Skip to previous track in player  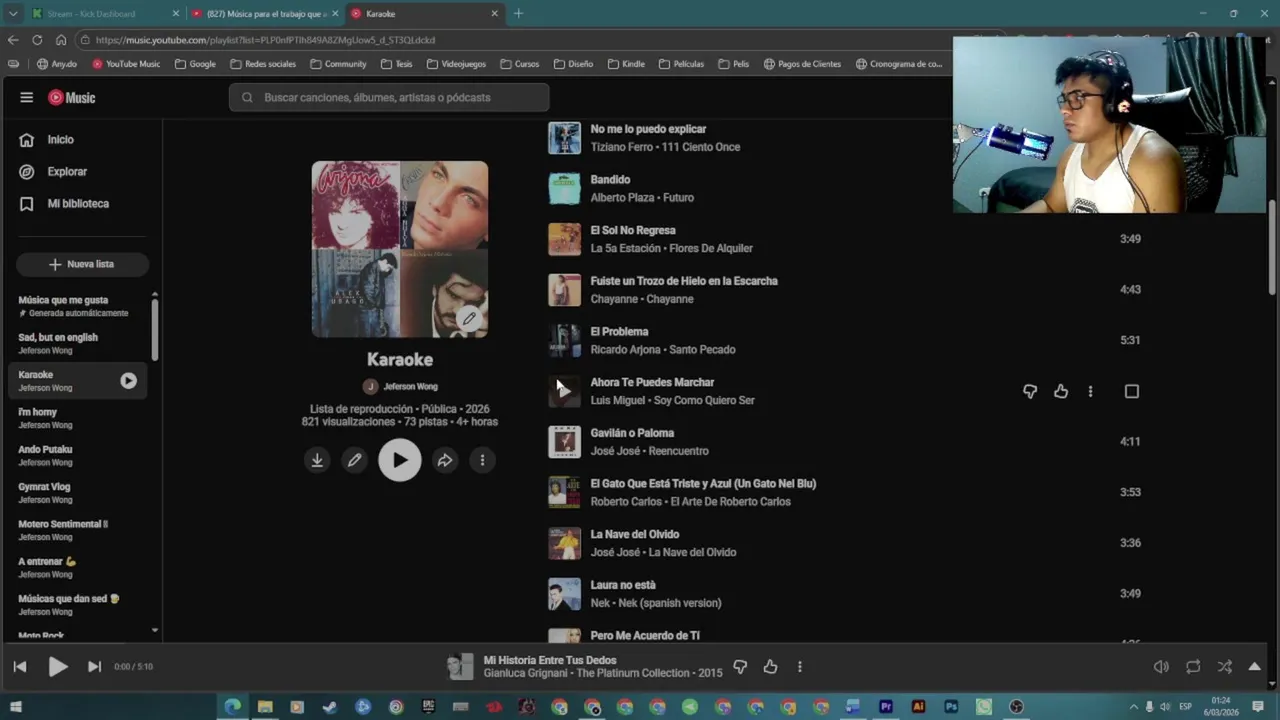(x=20, y=666)
